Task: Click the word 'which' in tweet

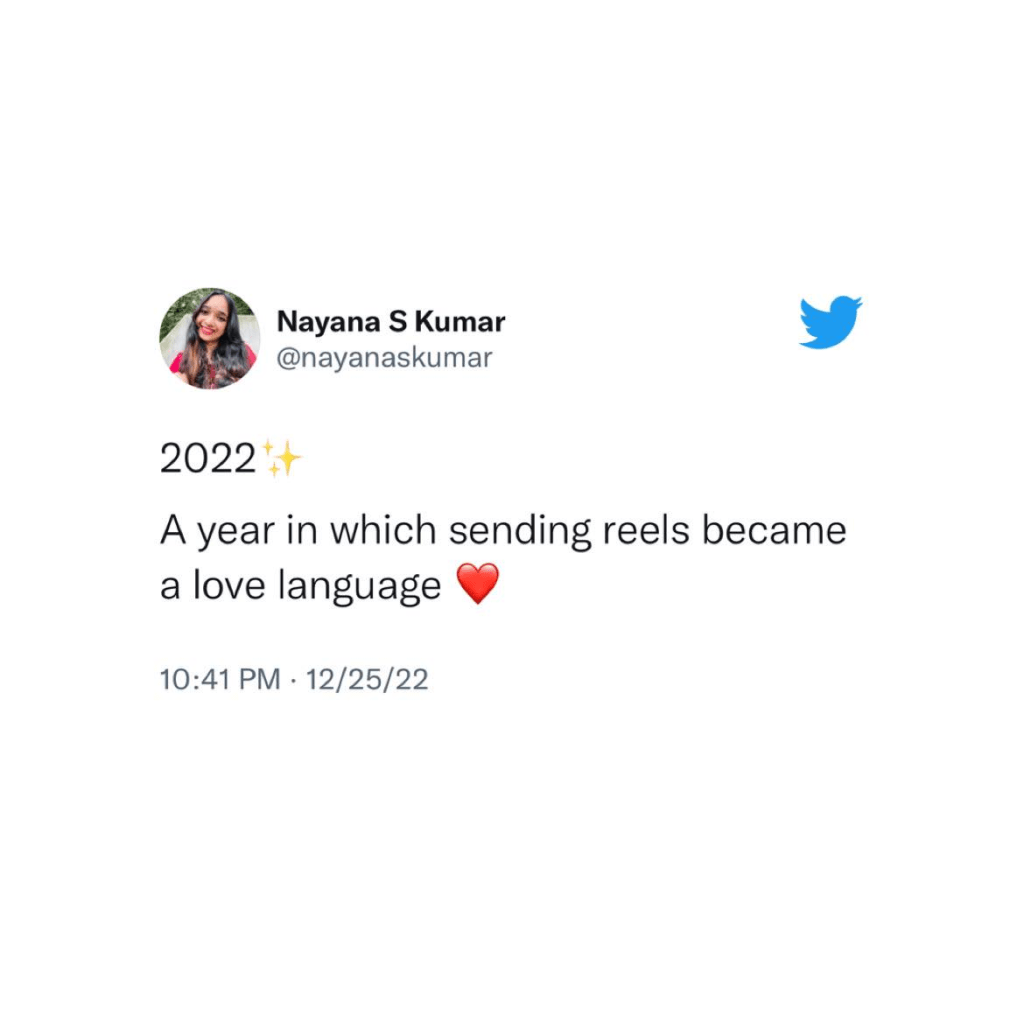Action: pyautogui.click(x=383, y=530)
